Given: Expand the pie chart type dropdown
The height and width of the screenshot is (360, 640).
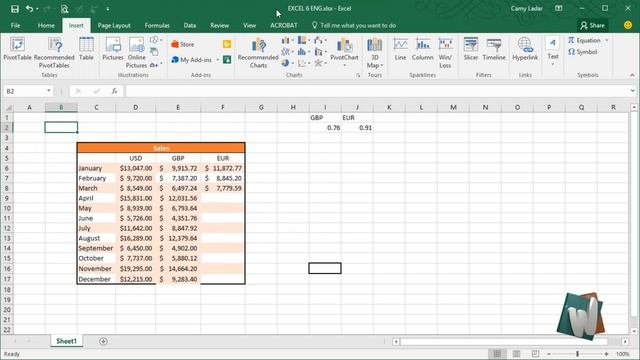Looking at the screenshot, I should point(293,63).
